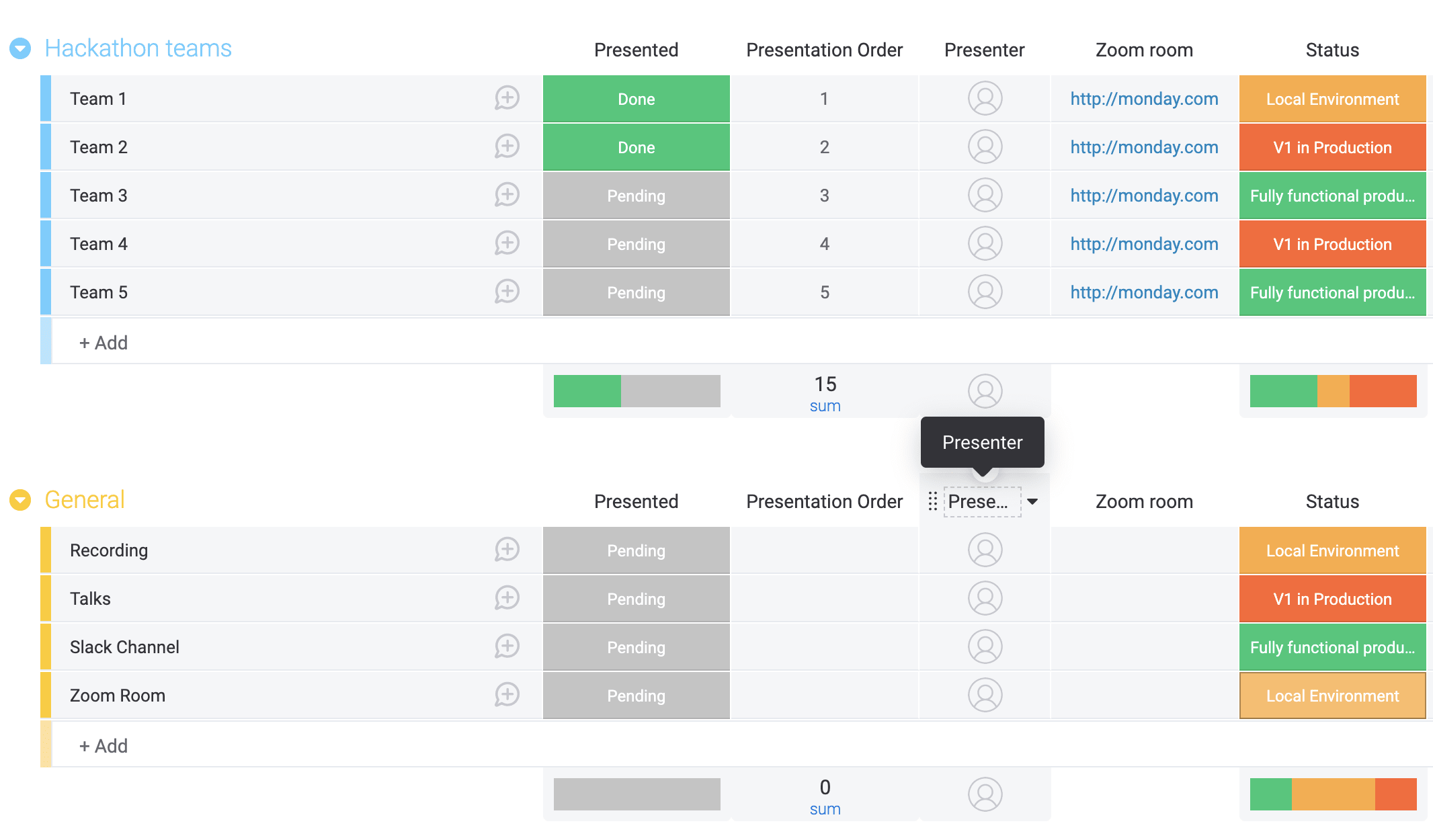Click General group title
The width and height of the screenshot is (1433, 840).
[x=85, y=500]
